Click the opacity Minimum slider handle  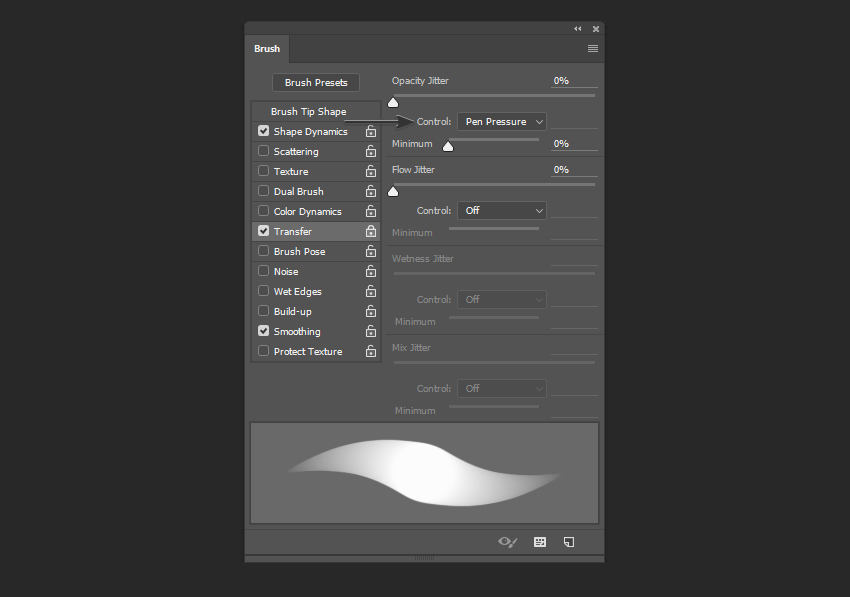click(x=448, y=146)
